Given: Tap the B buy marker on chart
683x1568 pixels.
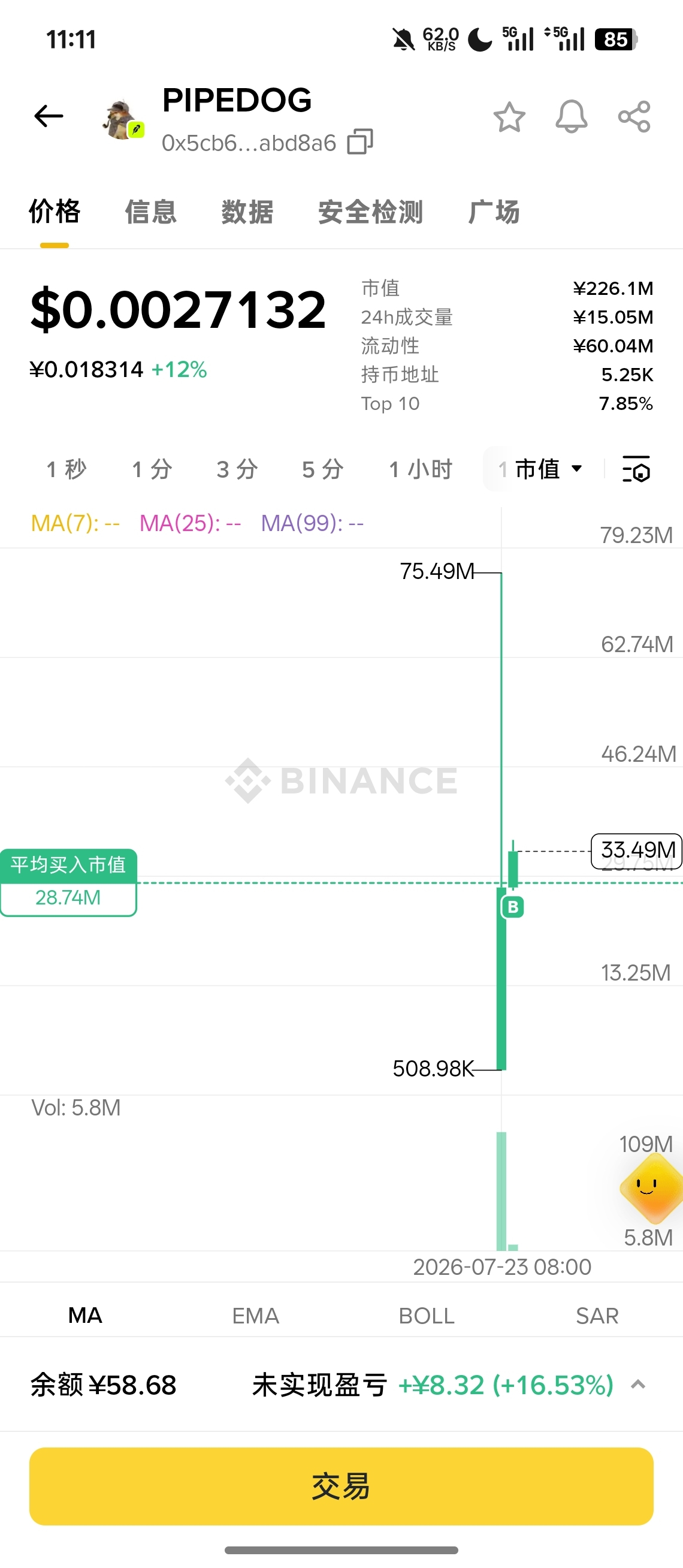Looking at the screenshot, I should [513, 907].
